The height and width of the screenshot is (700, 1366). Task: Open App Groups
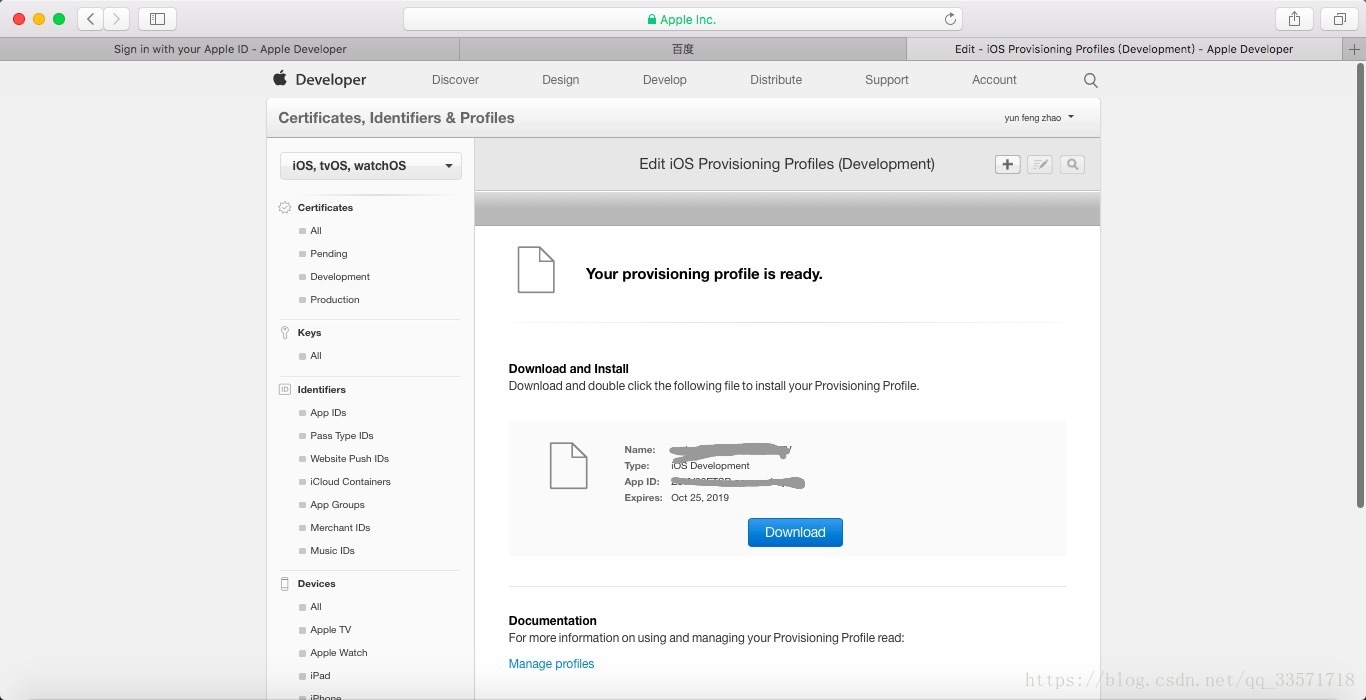(x=337, y=505)
